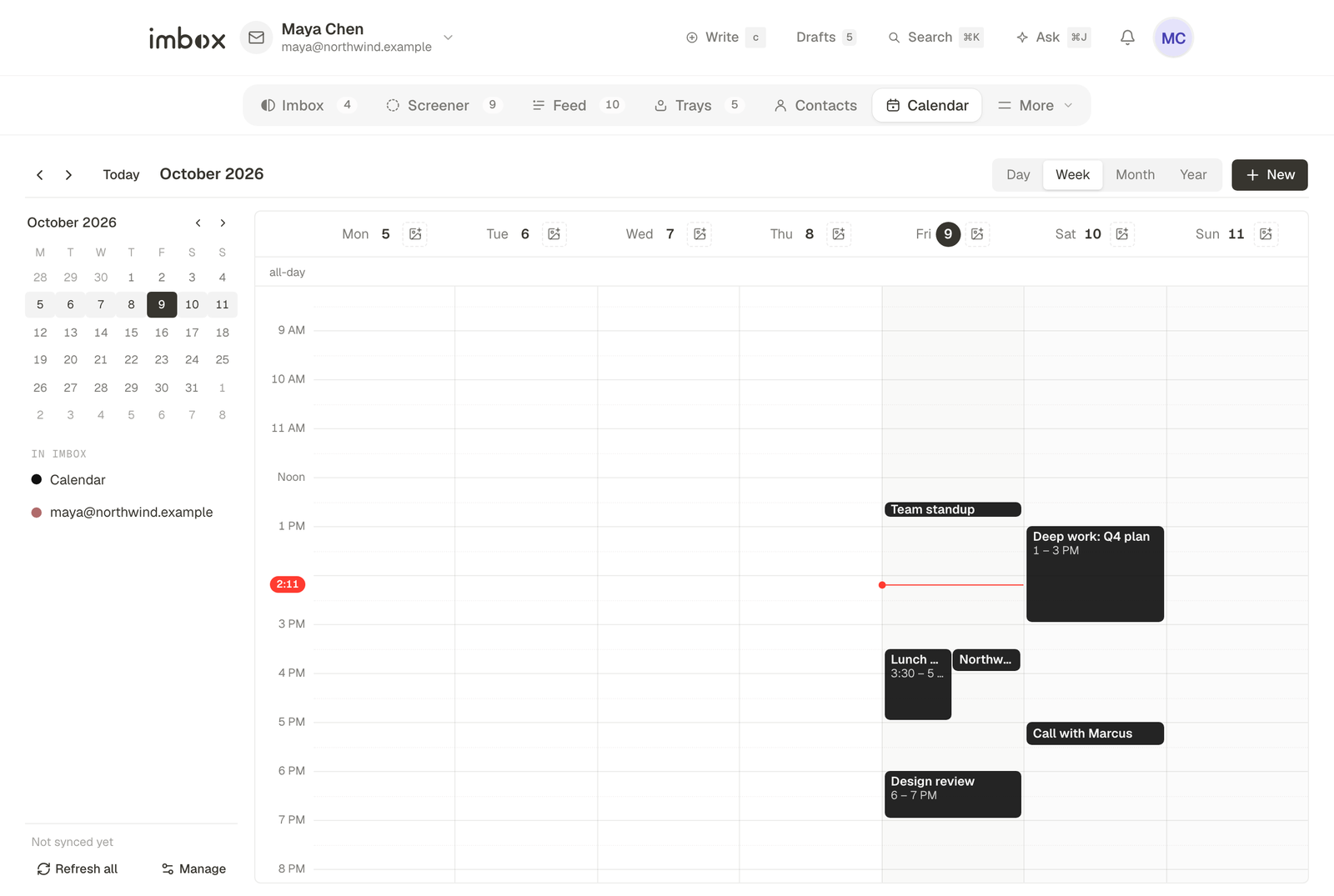
Task: Click the Ask assistant button
Action: point(1053,38)
